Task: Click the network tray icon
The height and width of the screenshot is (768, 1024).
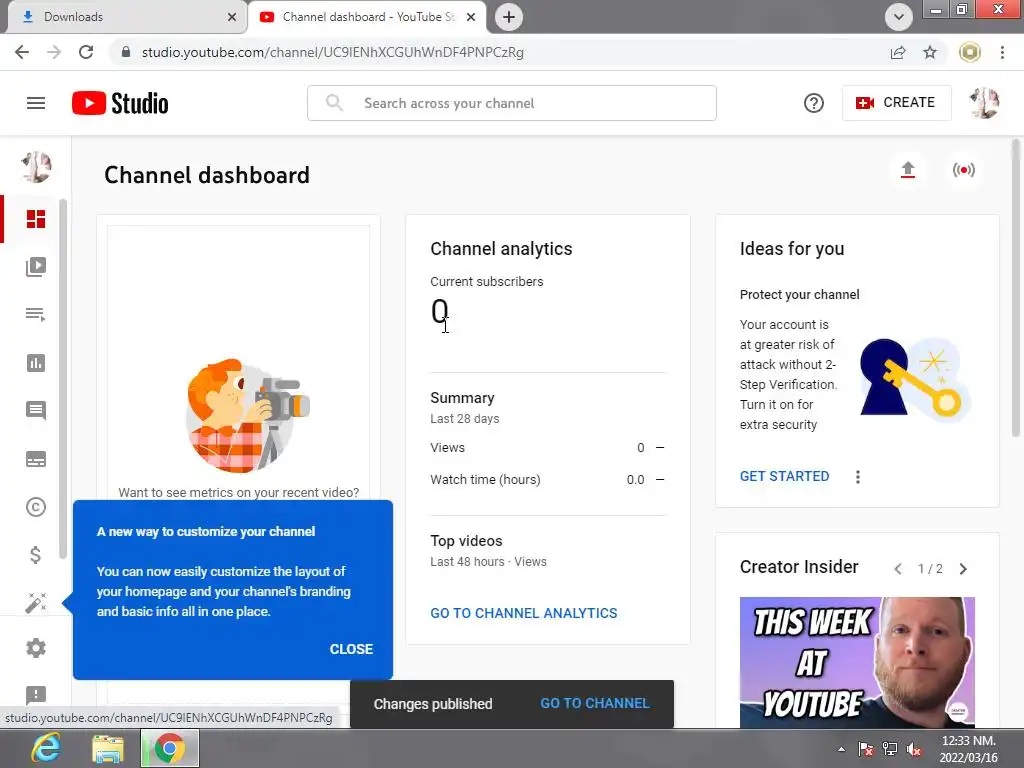Action: [889, 749]
